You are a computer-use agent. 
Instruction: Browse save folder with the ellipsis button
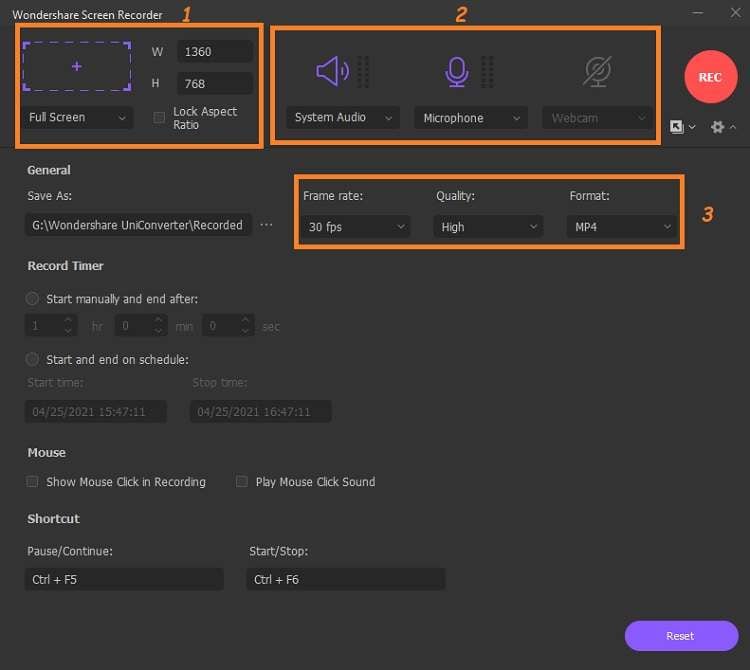(x=266, y=225)
